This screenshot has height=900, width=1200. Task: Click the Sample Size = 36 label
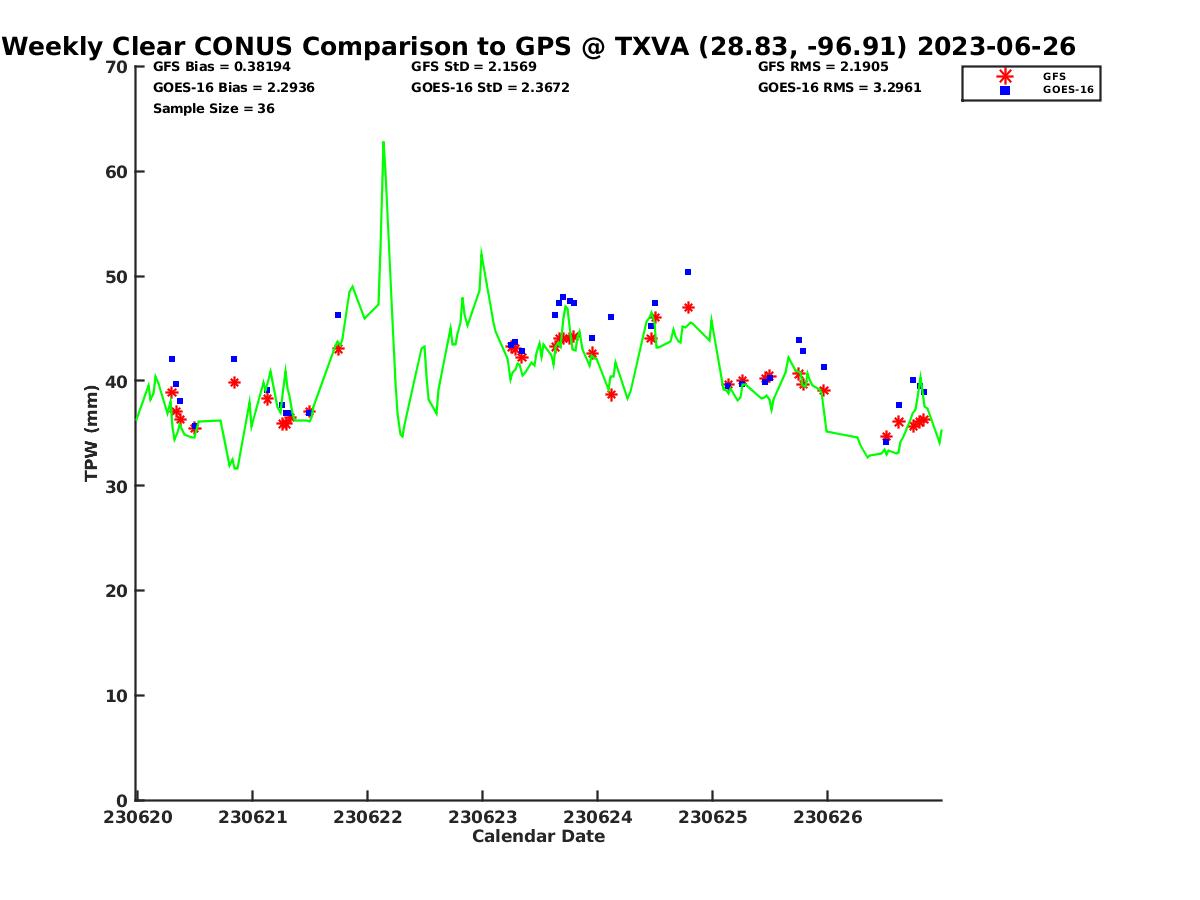[213, 109]
